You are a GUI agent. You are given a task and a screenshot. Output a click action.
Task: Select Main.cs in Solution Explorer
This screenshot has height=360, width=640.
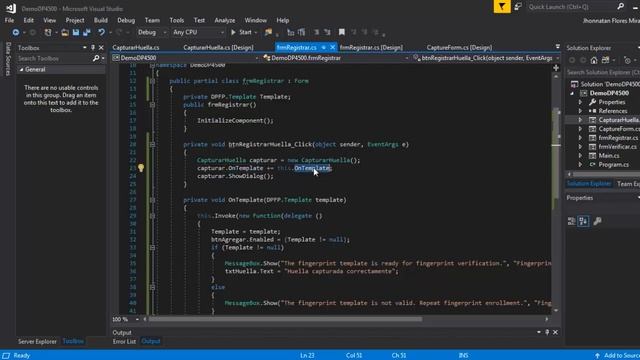point(609,156)
